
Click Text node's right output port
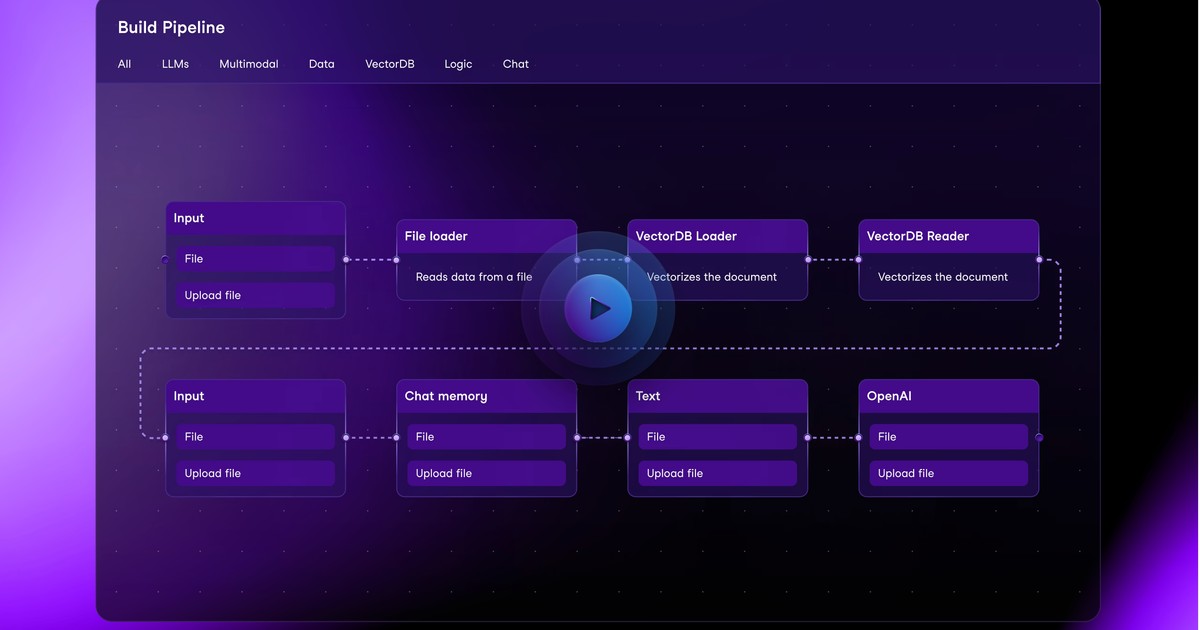click(808, 437)
